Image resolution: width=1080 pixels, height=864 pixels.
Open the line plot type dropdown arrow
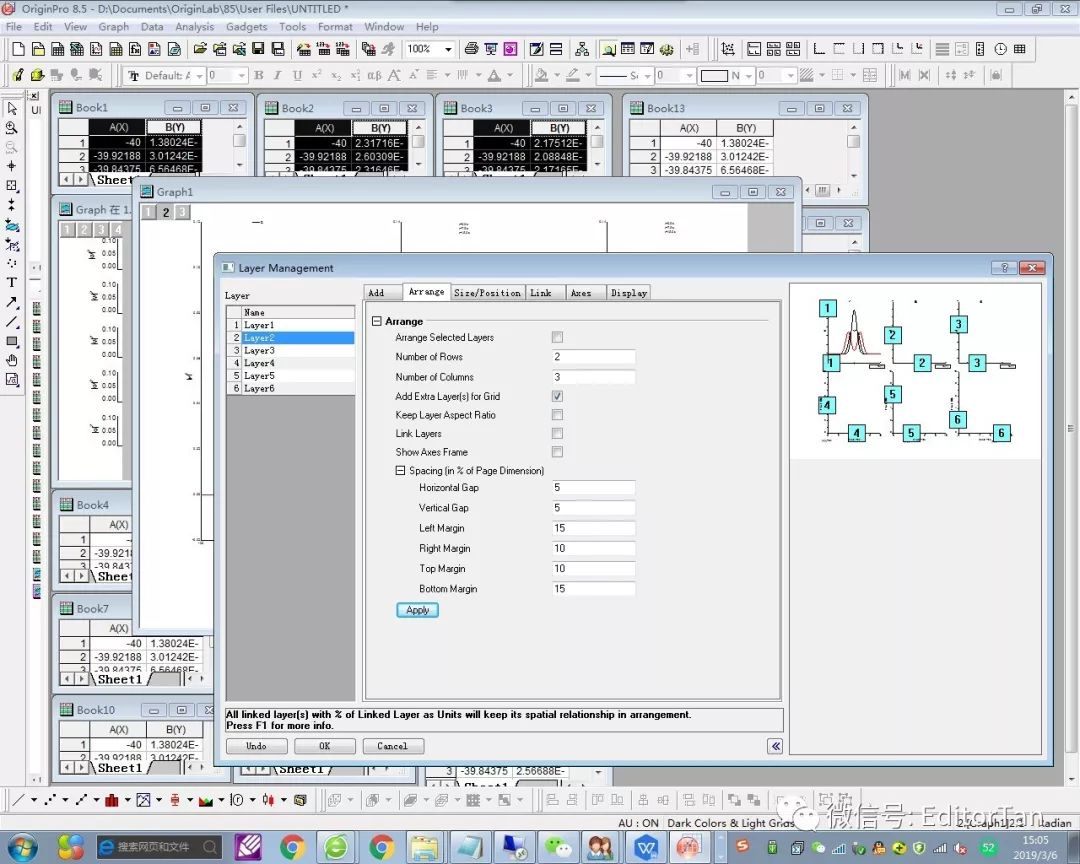click(33, 800)
